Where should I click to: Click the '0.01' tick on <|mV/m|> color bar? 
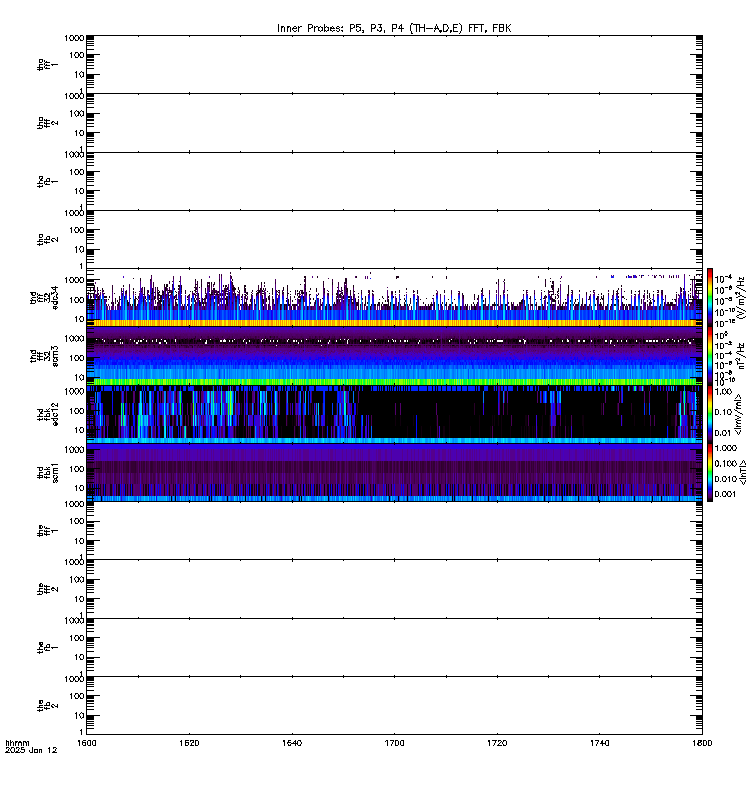723,433
